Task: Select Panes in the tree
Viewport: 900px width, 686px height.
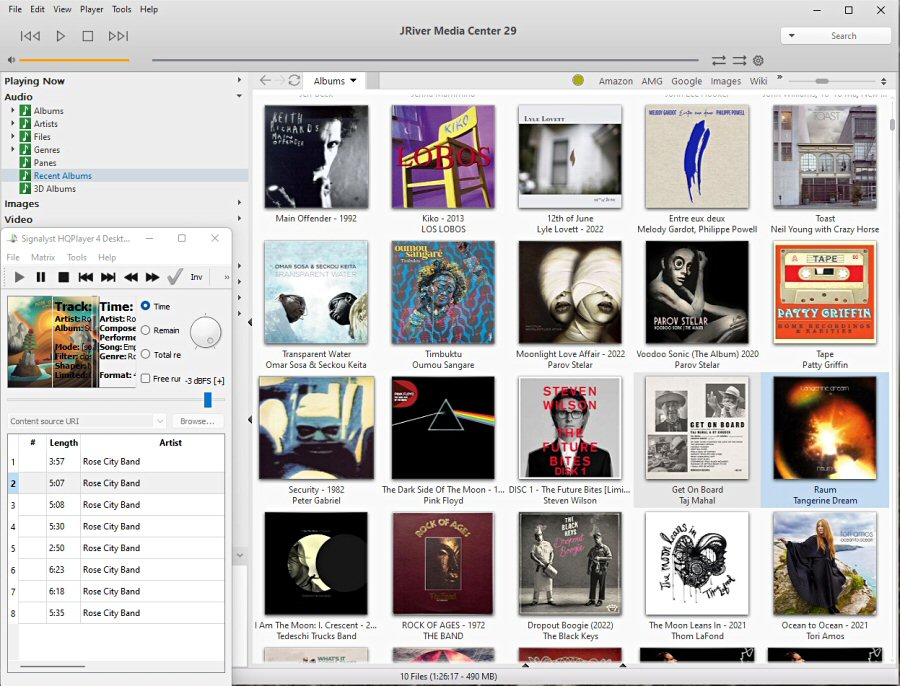Action: point(45,162)
